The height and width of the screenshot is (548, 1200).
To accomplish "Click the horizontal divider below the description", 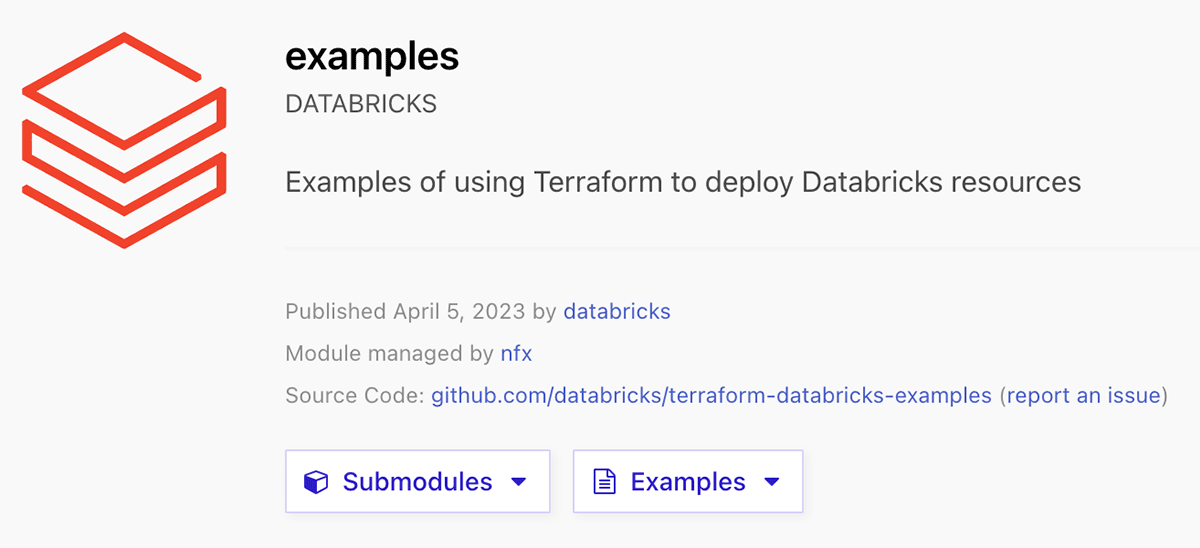I will [x=740, y=246].
